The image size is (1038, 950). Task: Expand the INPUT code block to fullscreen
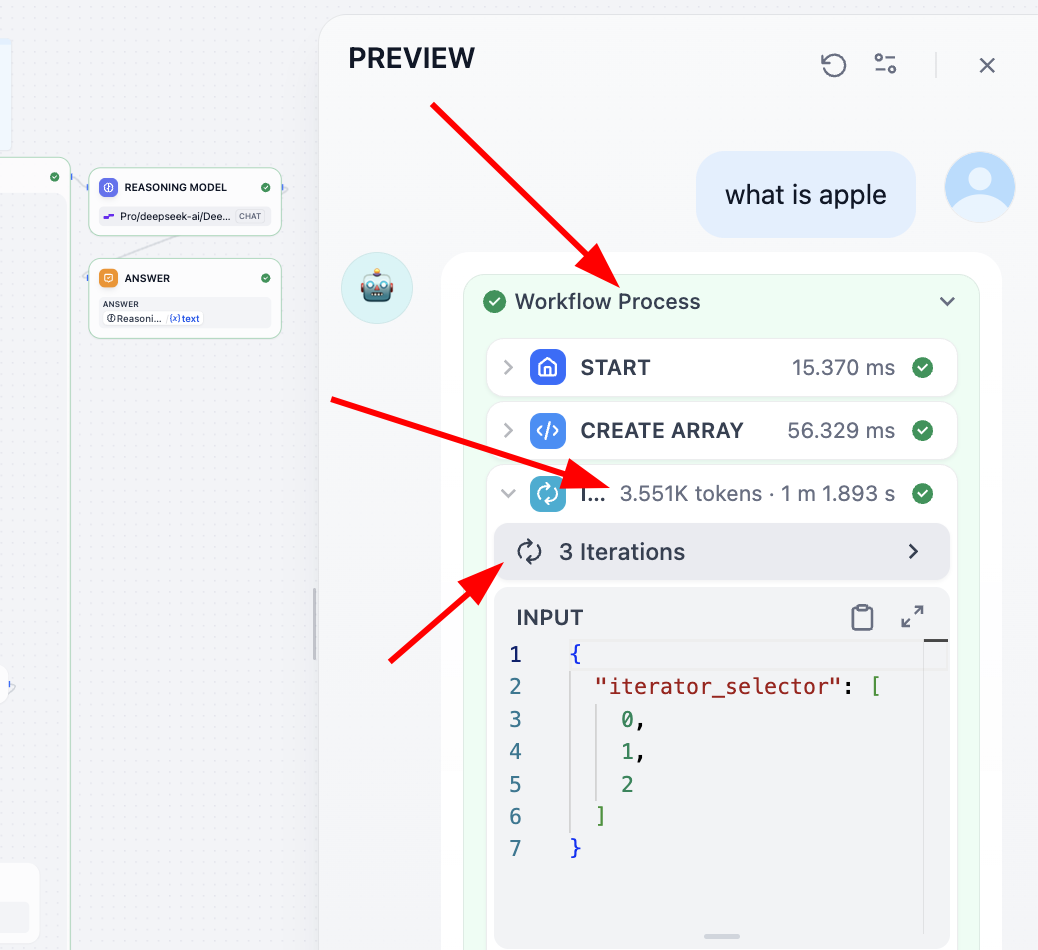click(x=912, y=617)
